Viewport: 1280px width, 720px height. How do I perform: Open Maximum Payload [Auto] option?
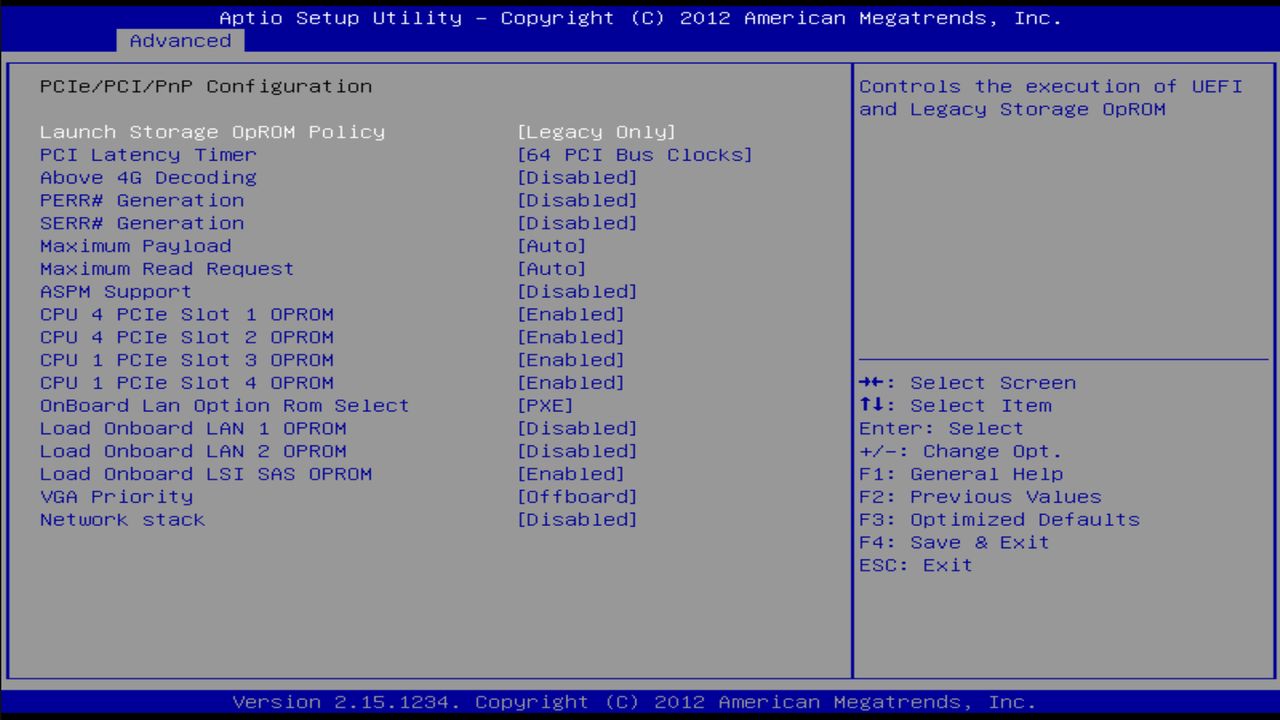coord(552,246)
